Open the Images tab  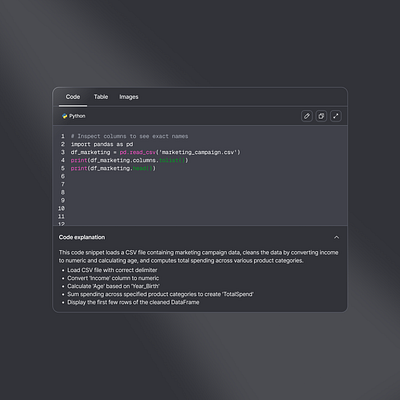click(129, 97)
